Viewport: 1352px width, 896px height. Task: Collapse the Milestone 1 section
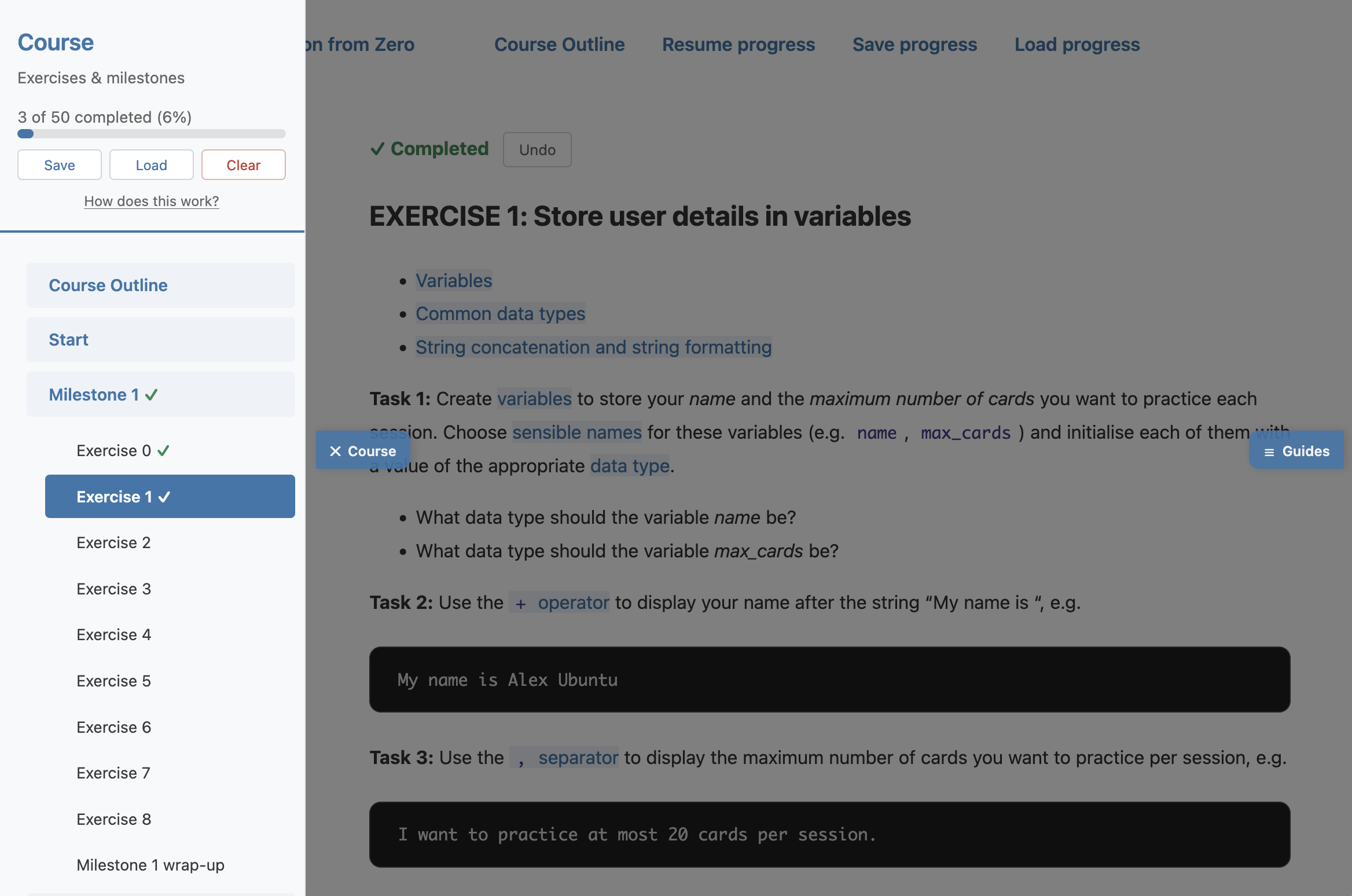tap(161, 394)
